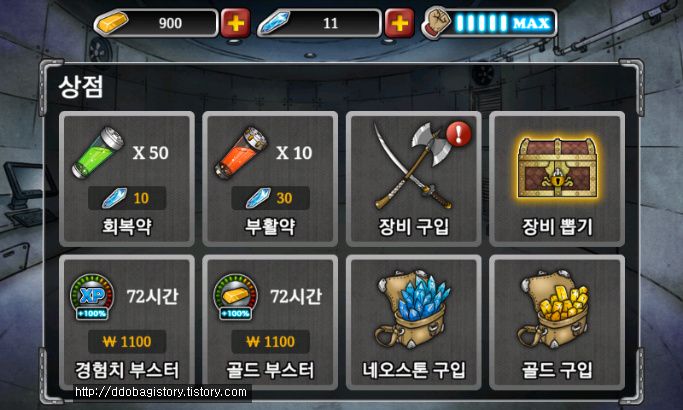The width and height of the screenshot is (683, 410).
Task: Click the blue crystal currency icon at top
Action: (x=274, y=23)
